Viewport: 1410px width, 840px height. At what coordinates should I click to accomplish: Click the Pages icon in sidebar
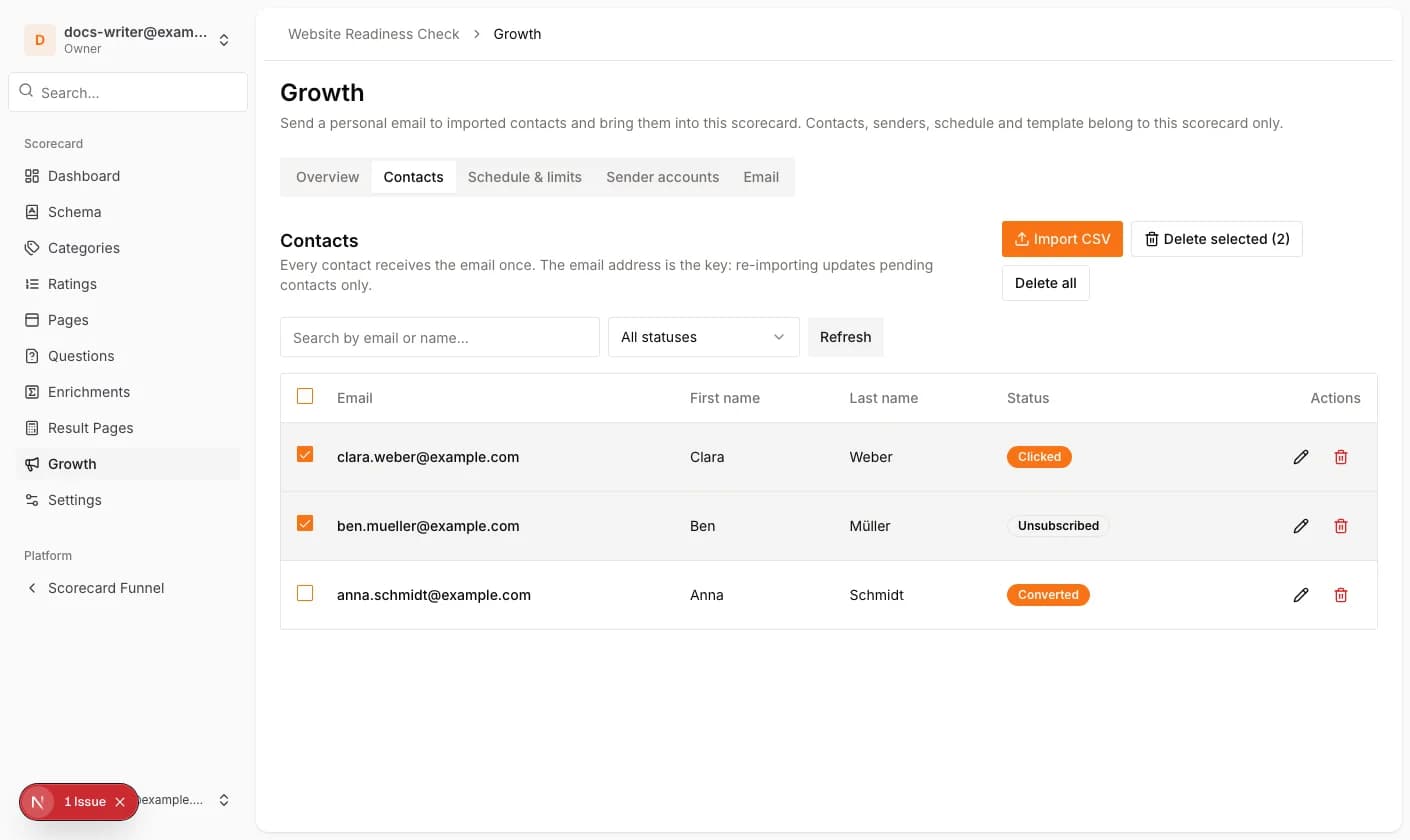(x=32, y=320)
